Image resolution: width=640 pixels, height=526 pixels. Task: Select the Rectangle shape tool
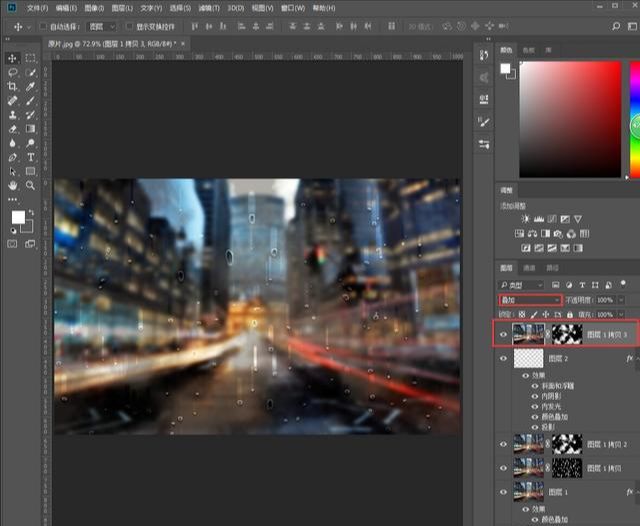[30, 171]
